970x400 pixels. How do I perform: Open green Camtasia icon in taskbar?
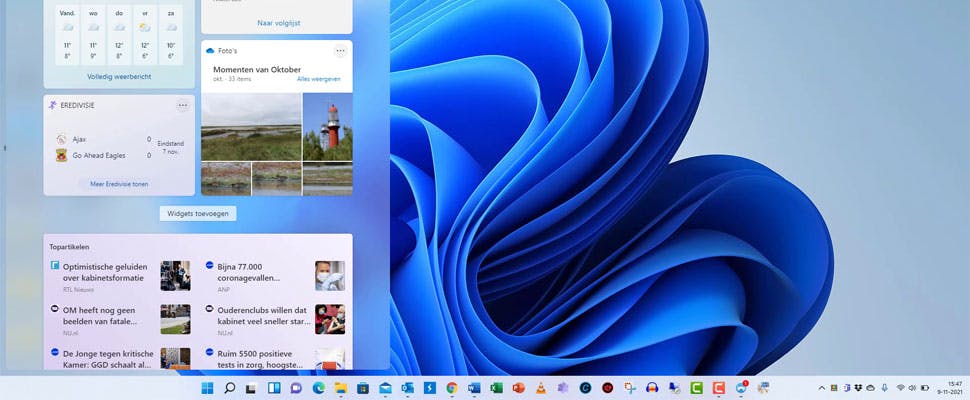(696, 388)
